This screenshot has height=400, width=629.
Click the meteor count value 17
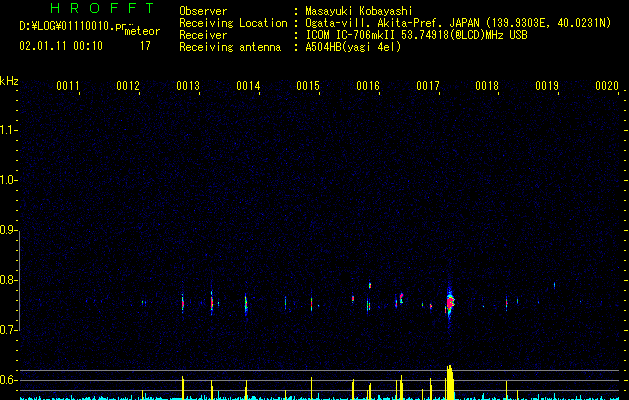click(145, 46)
